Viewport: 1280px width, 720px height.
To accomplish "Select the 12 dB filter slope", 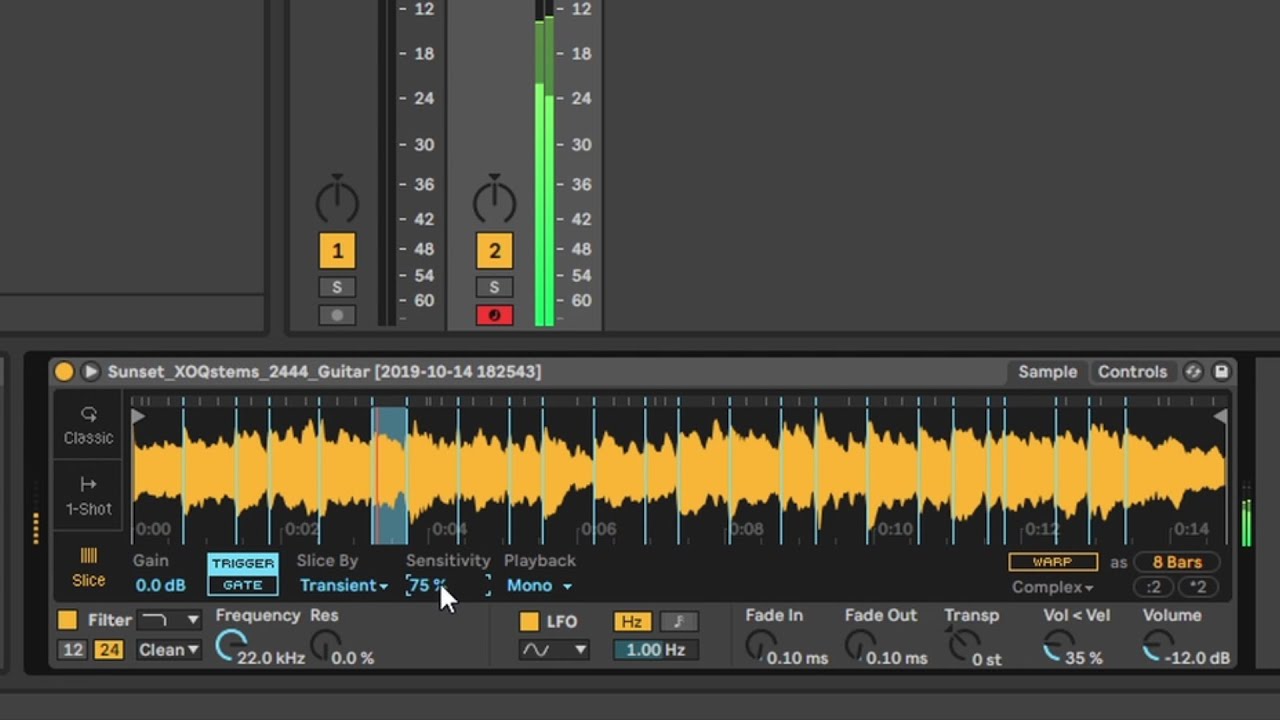I will coord(73,650).
